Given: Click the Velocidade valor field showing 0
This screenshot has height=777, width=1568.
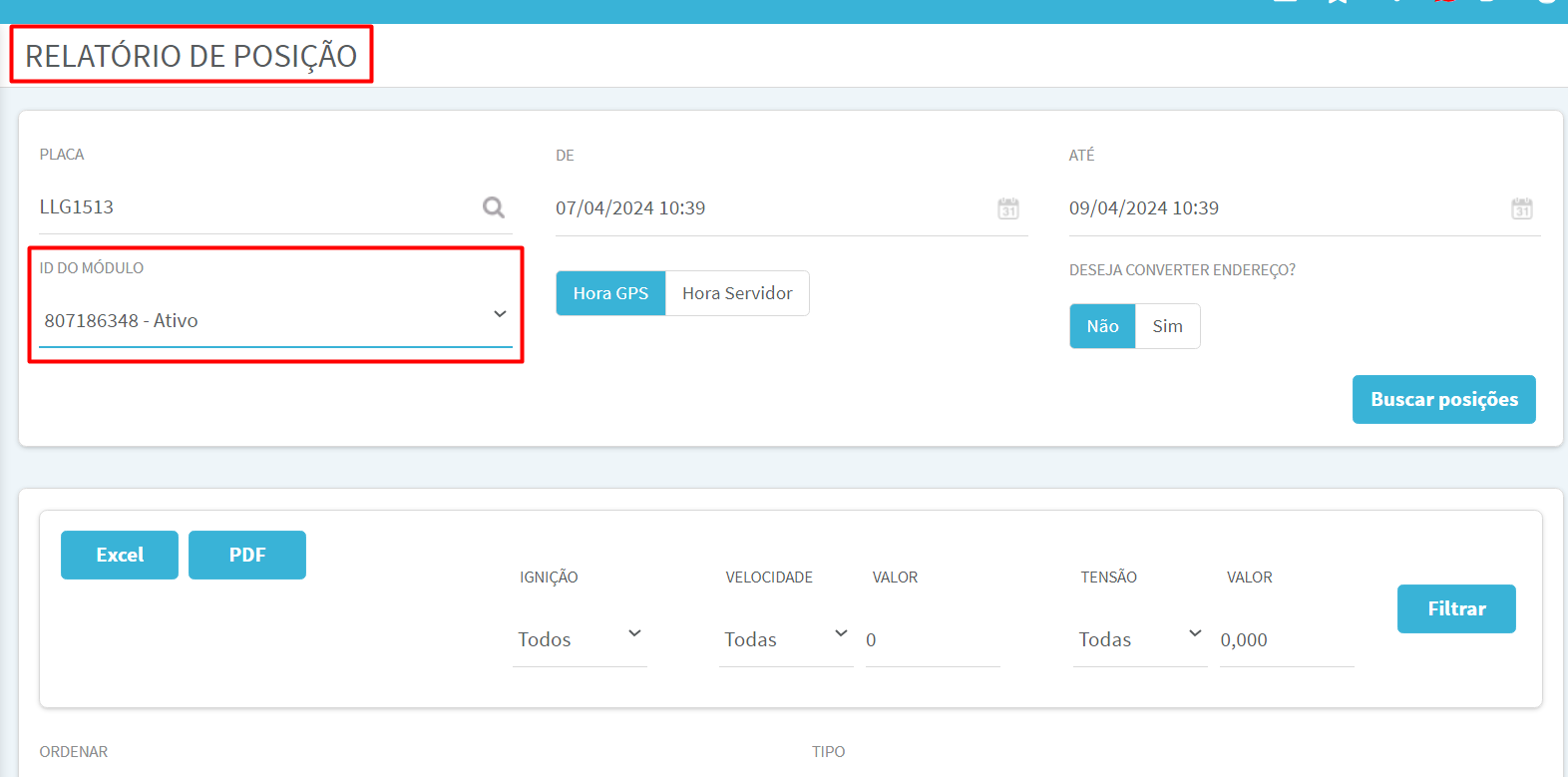Looking at the screenshot, I should pos(933,639).
